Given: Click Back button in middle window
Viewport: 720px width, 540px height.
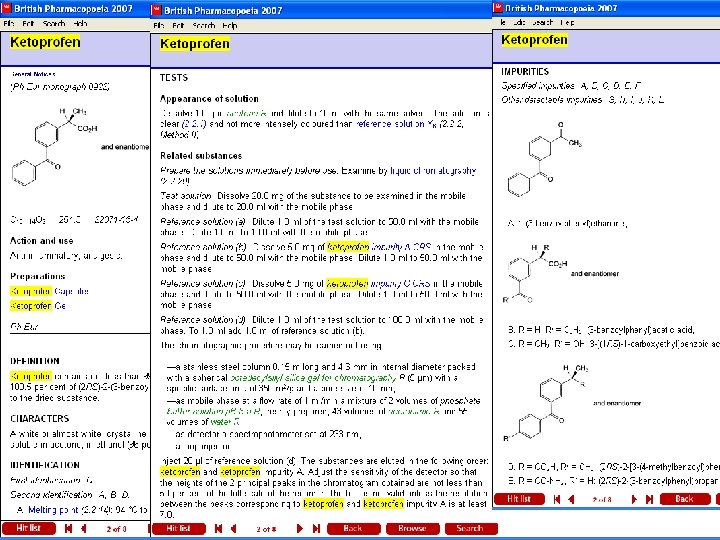Looking at the screenshot, I should [x=354, y=529].
